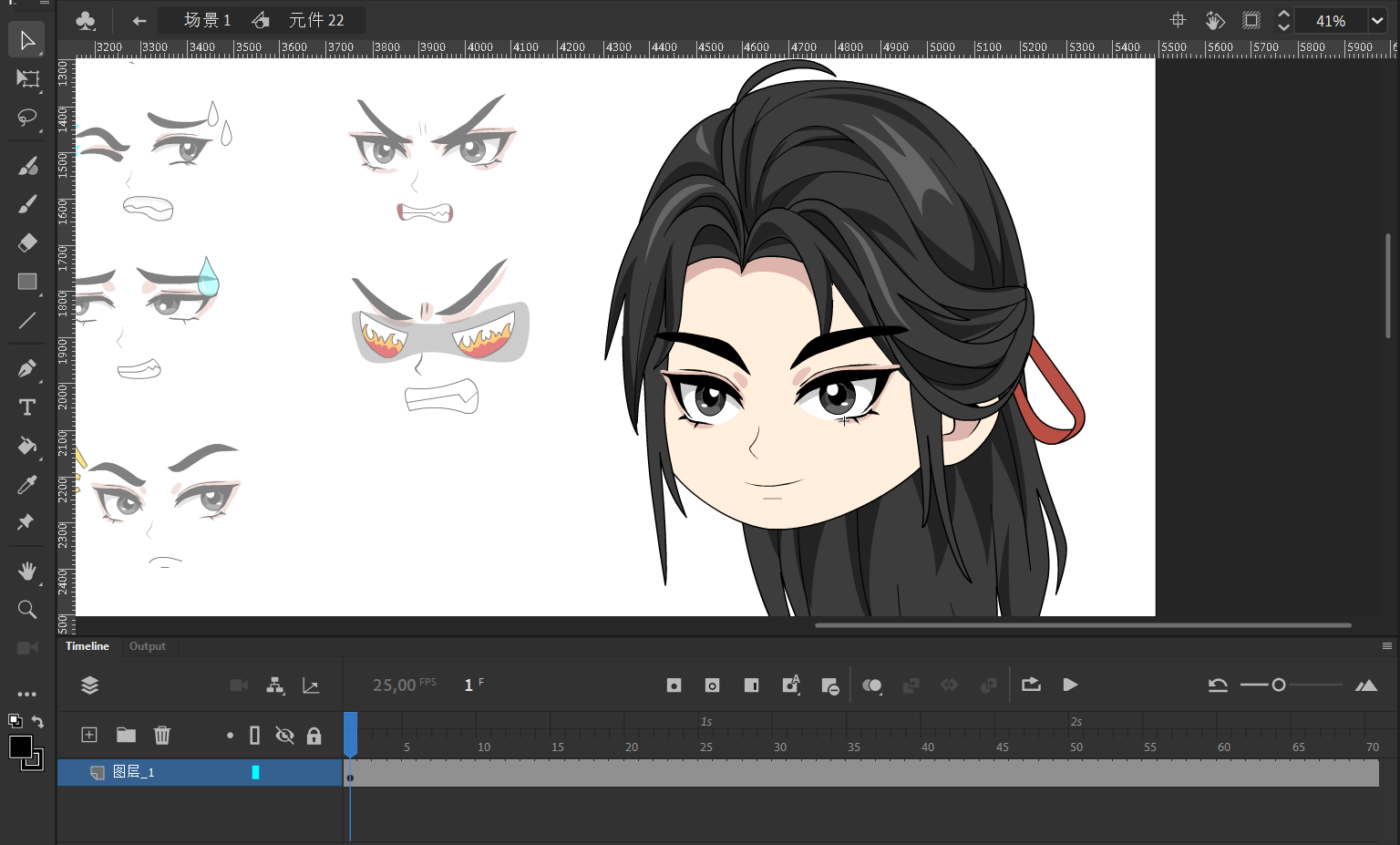This screenshot has width=1400, height=845.
Task: Switch to the Output tab
Action: click(147, 646)
